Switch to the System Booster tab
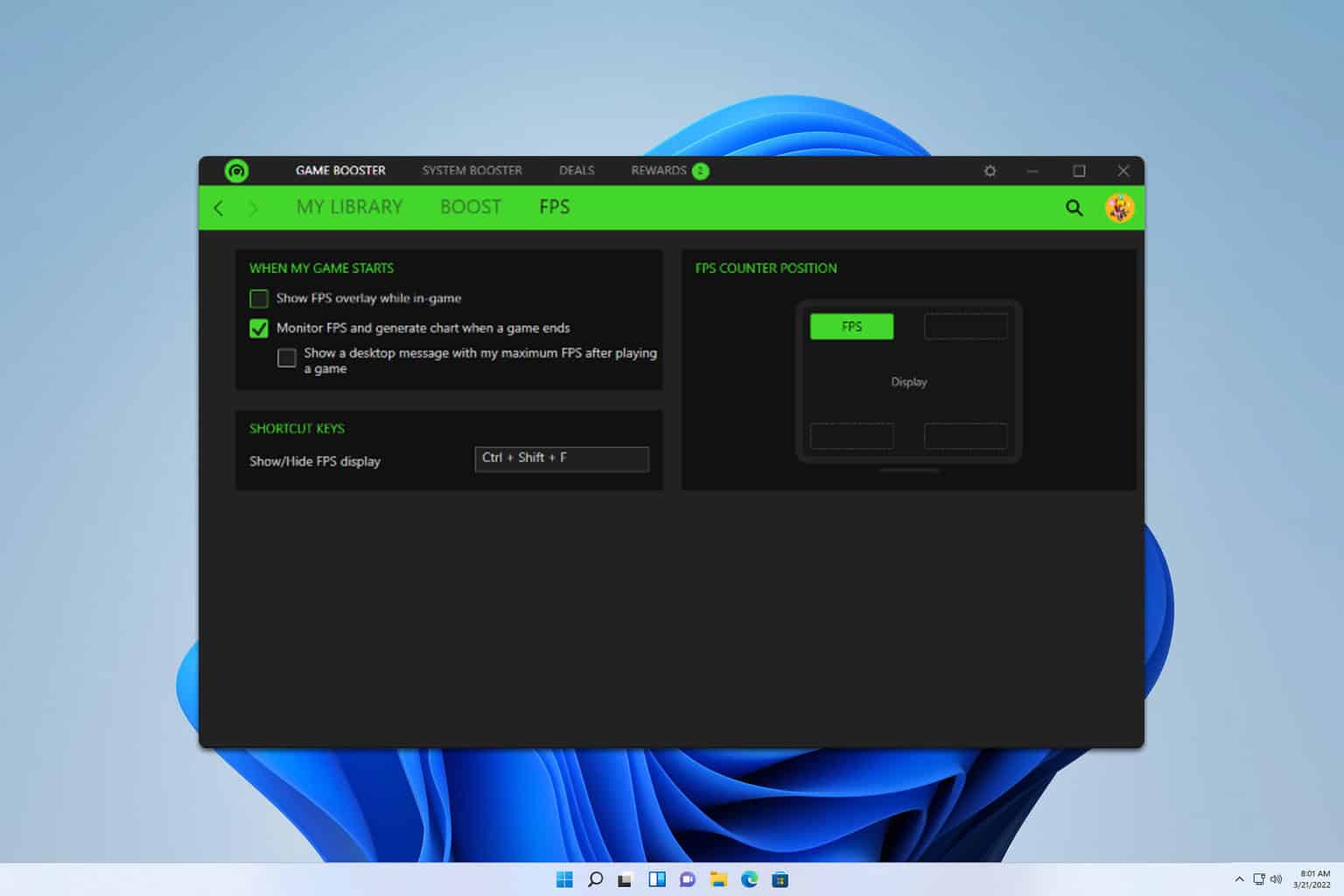 click(x=472, y=171)
